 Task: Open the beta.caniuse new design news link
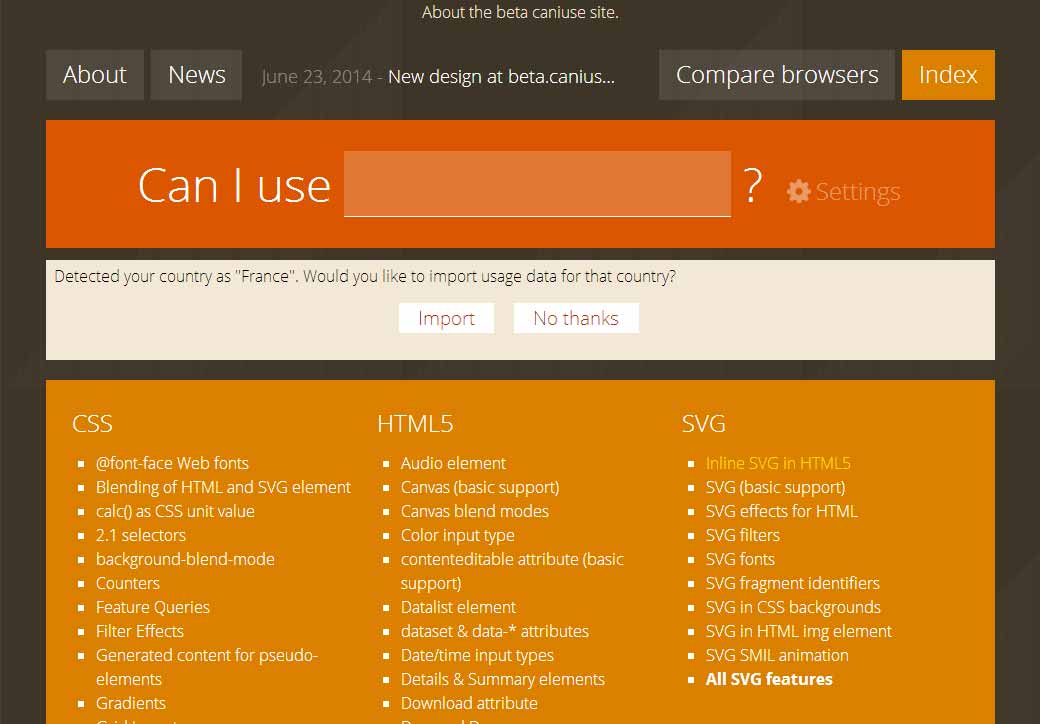(x=501, y=77)
